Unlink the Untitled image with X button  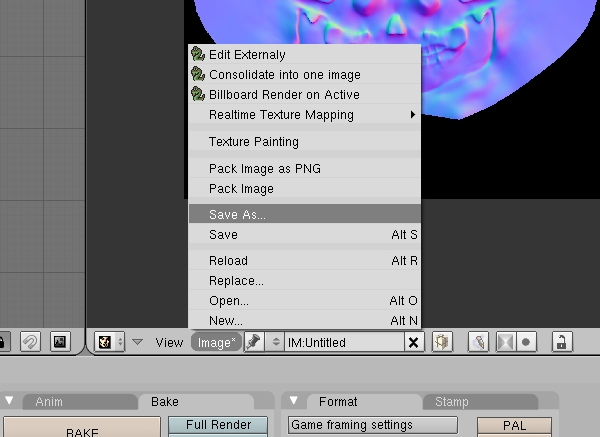tap(414, 342)
